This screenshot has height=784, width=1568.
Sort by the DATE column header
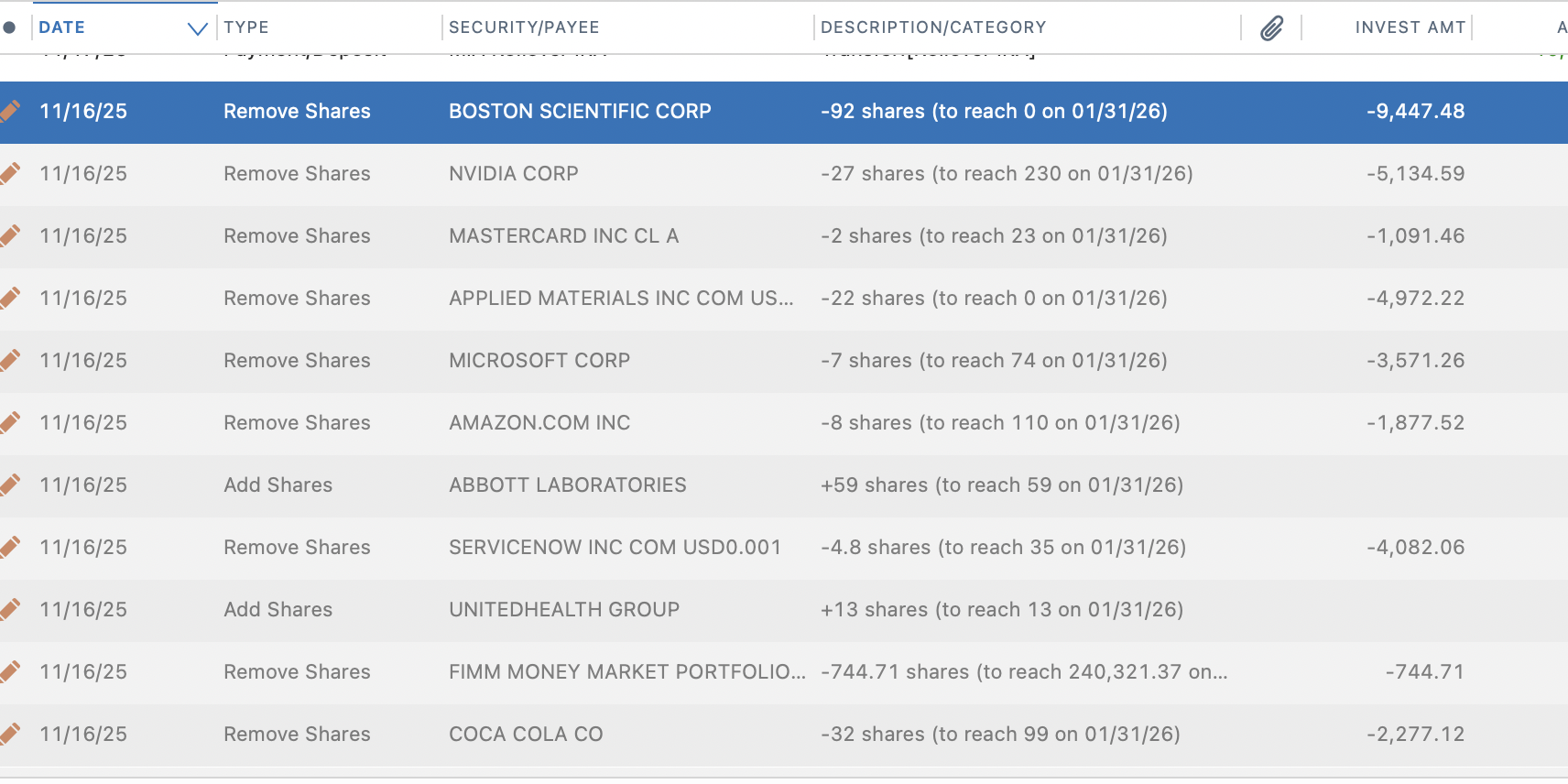coord(61,27)
